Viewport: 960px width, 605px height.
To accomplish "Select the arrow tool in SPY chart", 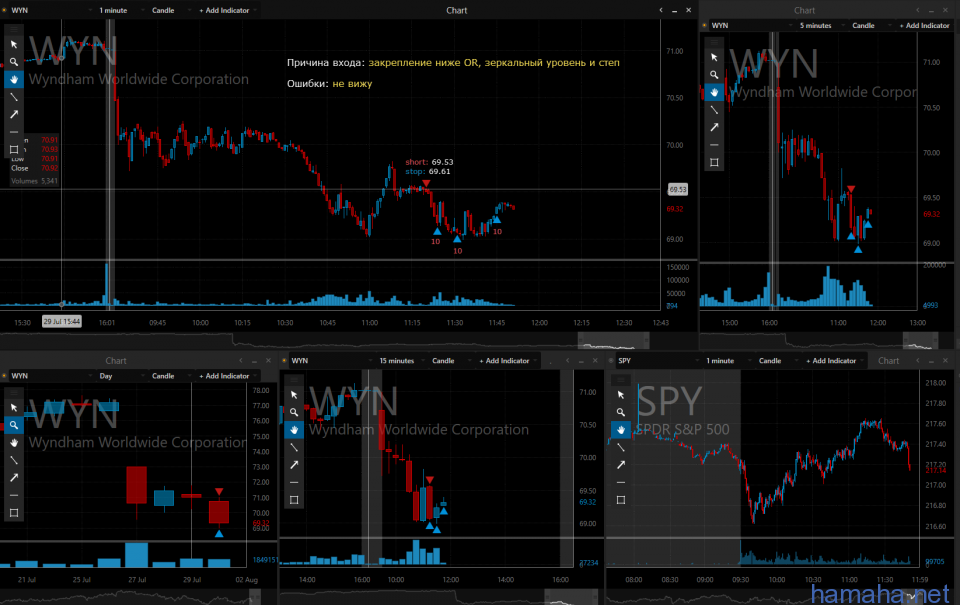I will pos(621,465).
